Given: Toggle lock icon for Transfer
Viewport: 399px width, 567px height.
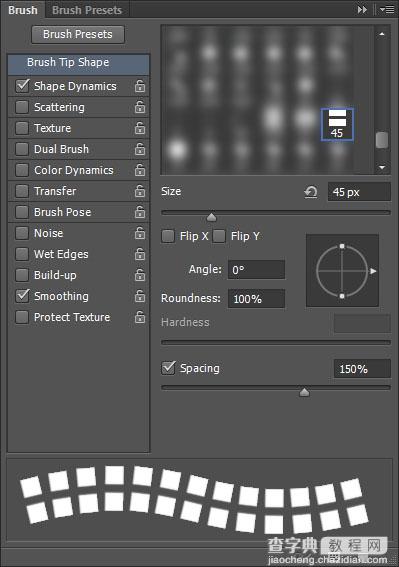Looking at the screenshot, I should click(x=140, y=191).
